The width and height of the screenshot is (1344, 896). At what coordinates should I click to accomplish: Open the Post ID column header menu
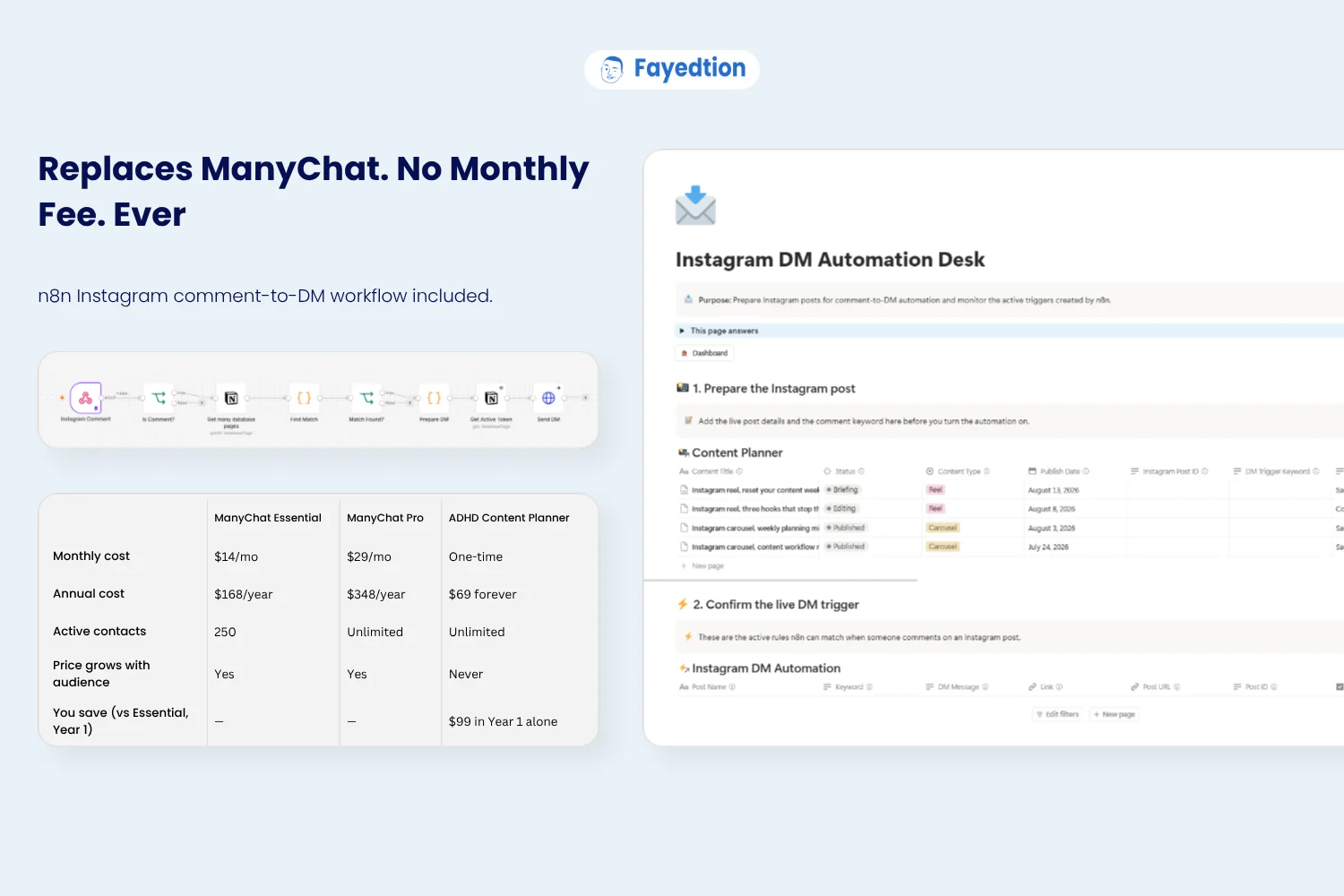coord(1255,687)
